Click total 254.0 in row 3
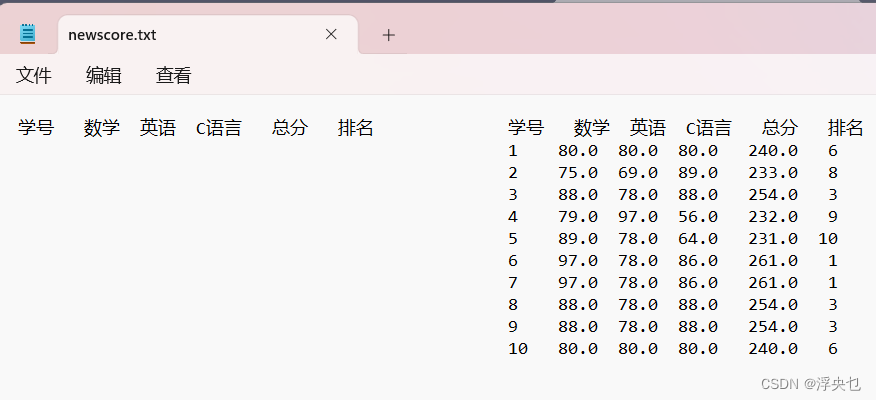 [773, 194]
